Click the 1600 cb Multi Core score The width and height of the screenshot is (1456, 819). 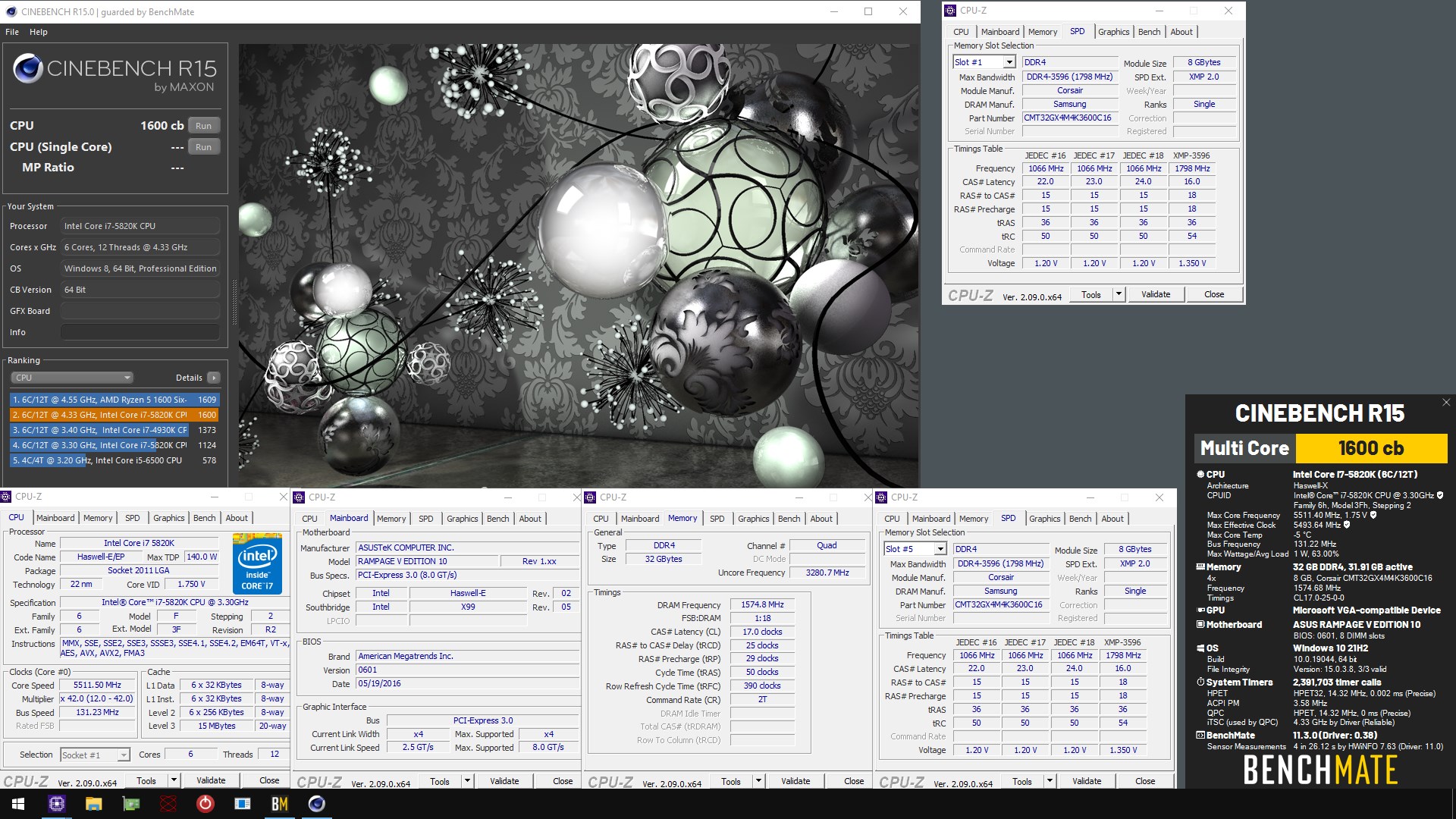(x=1371, y=448)
